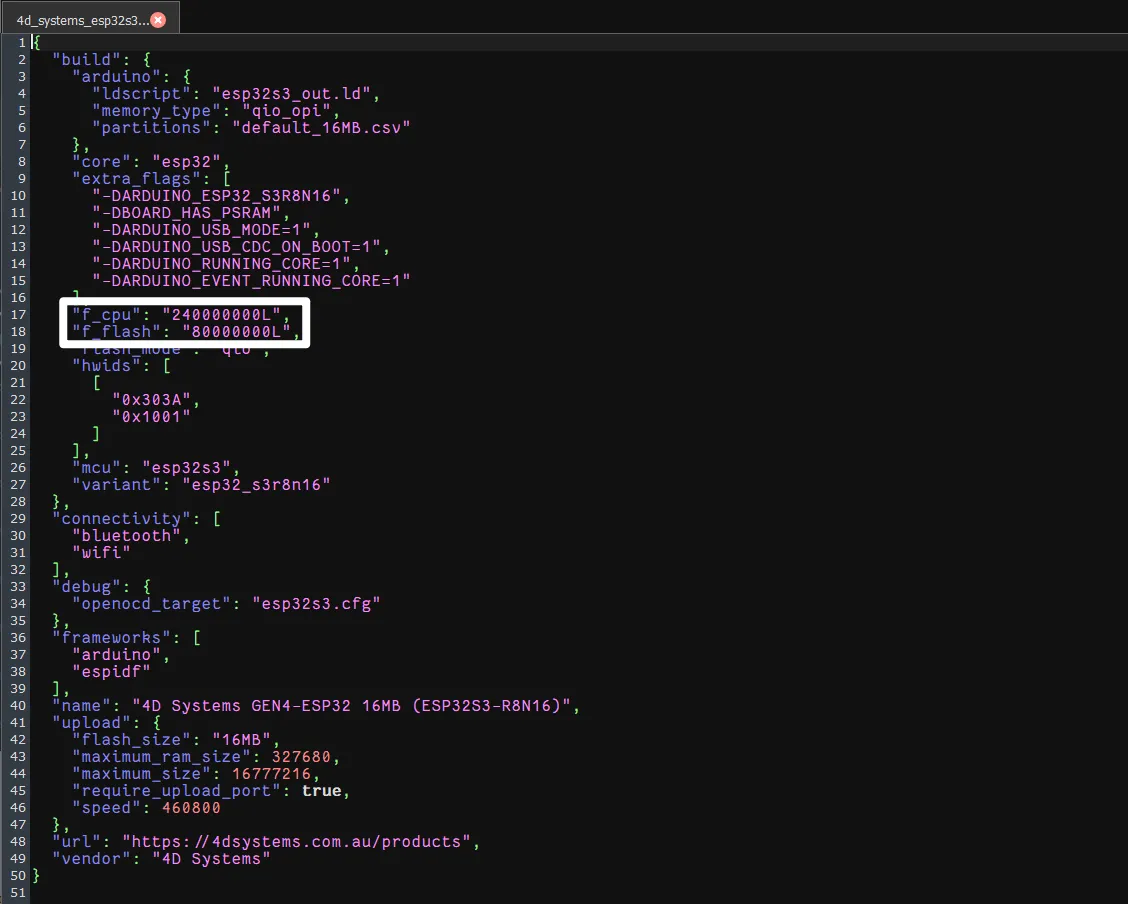Click the -DARDUINO_USB_CDC_ON_BOOT=1 flag
1128x904 pixels.
click(236, 247)
